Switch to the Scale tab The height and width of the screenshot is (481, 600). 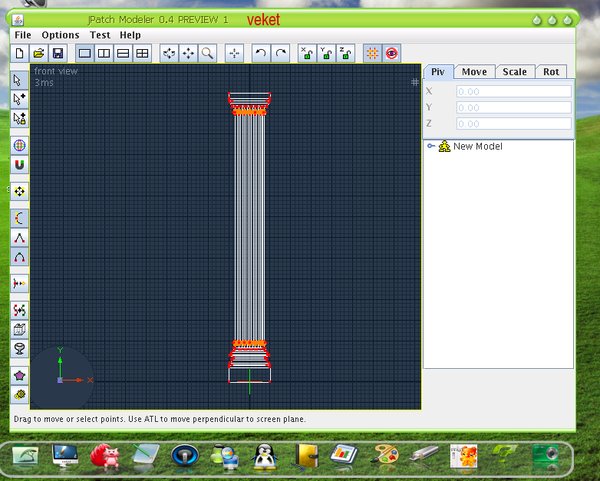tap(514, 72)
